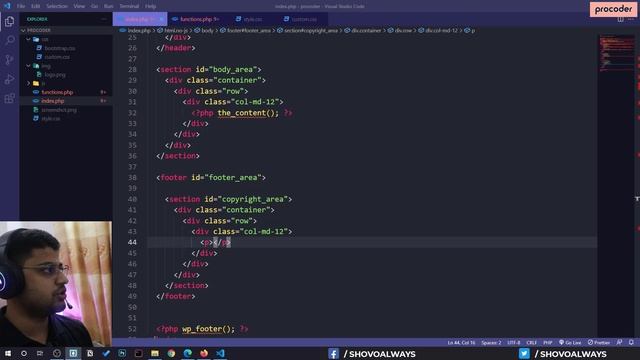Click the VS Code logo in the title bar
The image size is (640, 360).
coord(7,6)
